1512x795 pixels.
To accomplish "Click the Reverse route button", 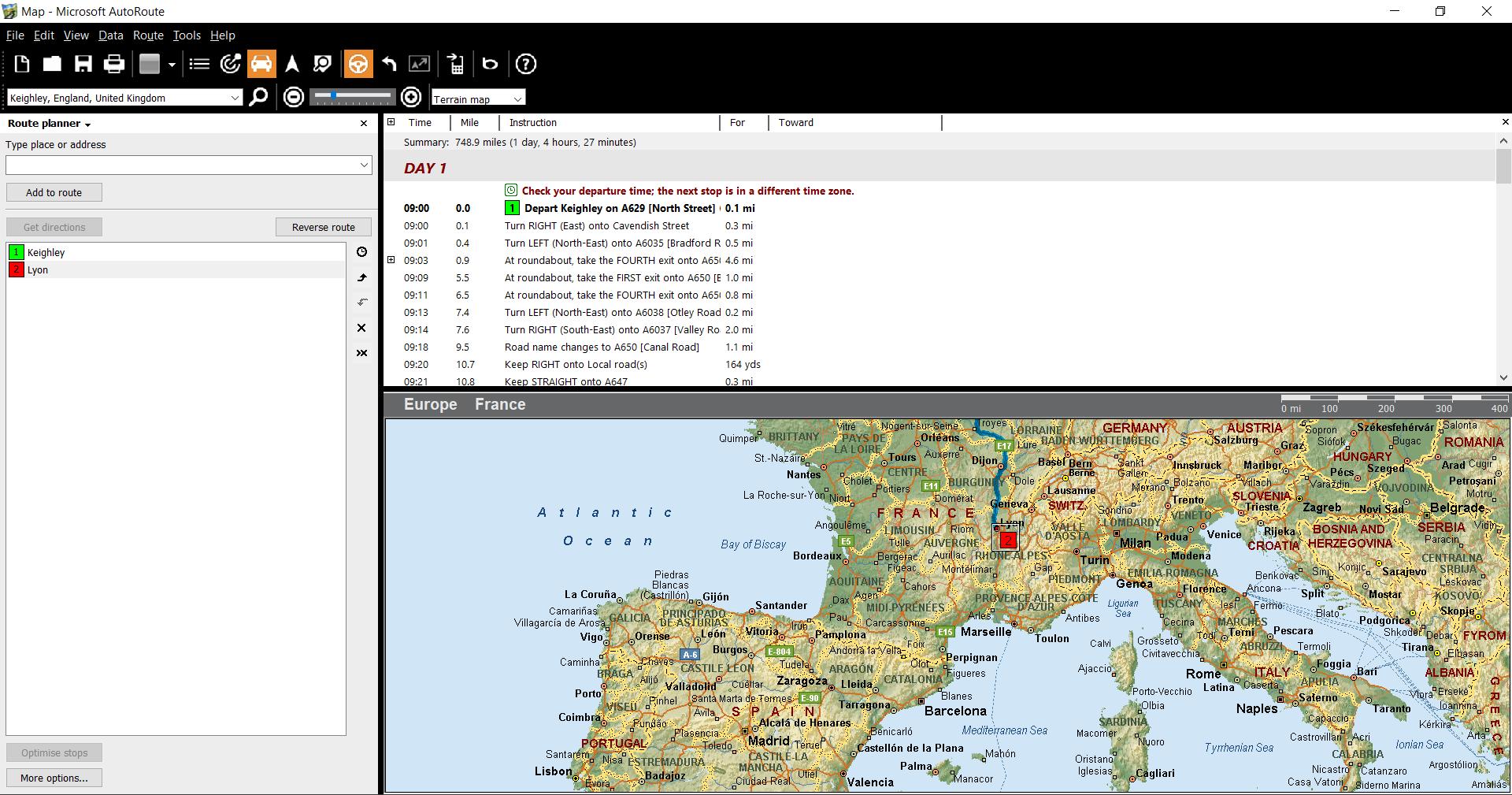I will [323, 227].
